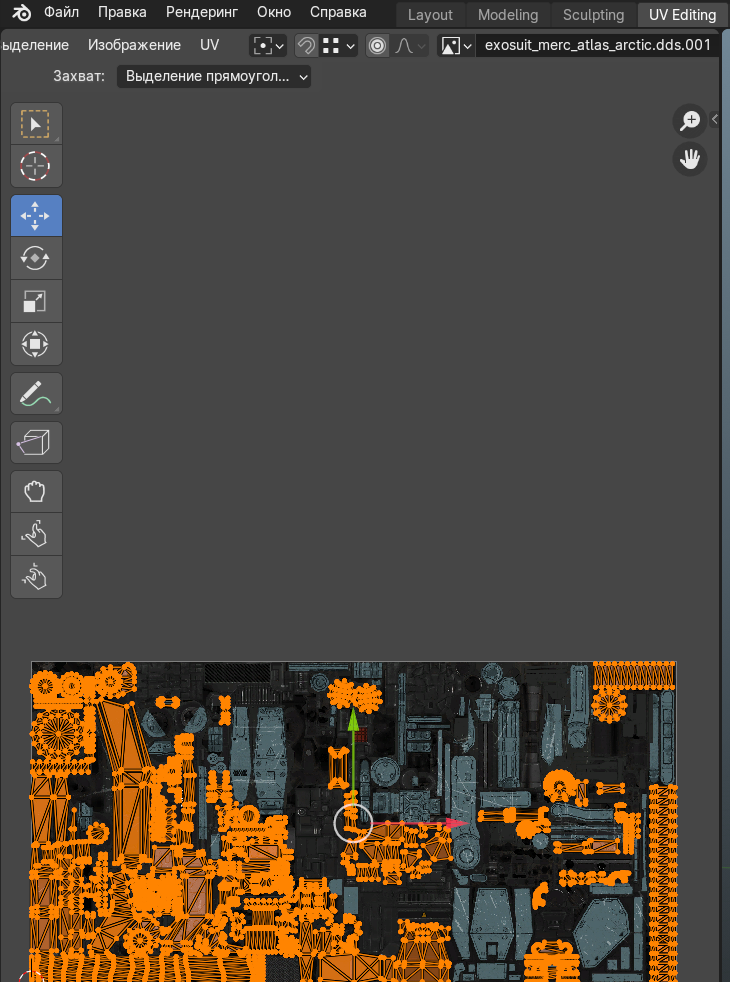The height and width of the screenshot is (982, 730).
Task: Open the Рендеринг menu
Action: coord(202,12)
